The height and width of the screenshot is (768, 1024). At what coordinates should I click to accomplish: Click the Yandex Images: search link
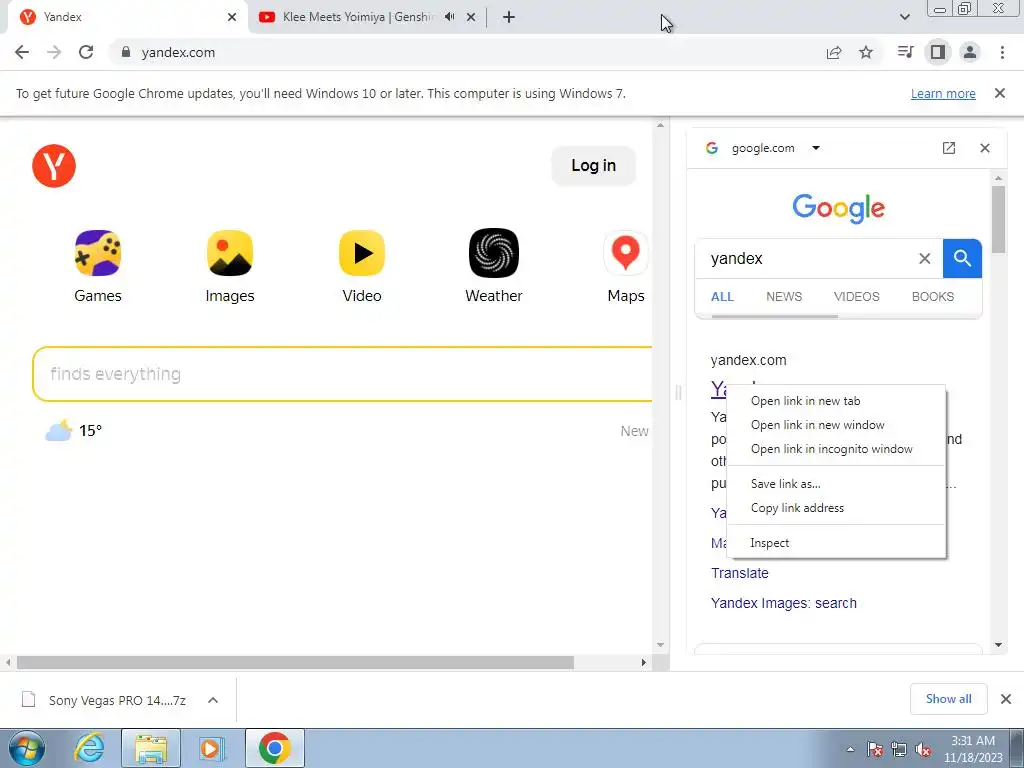click(x=784, y=603)
